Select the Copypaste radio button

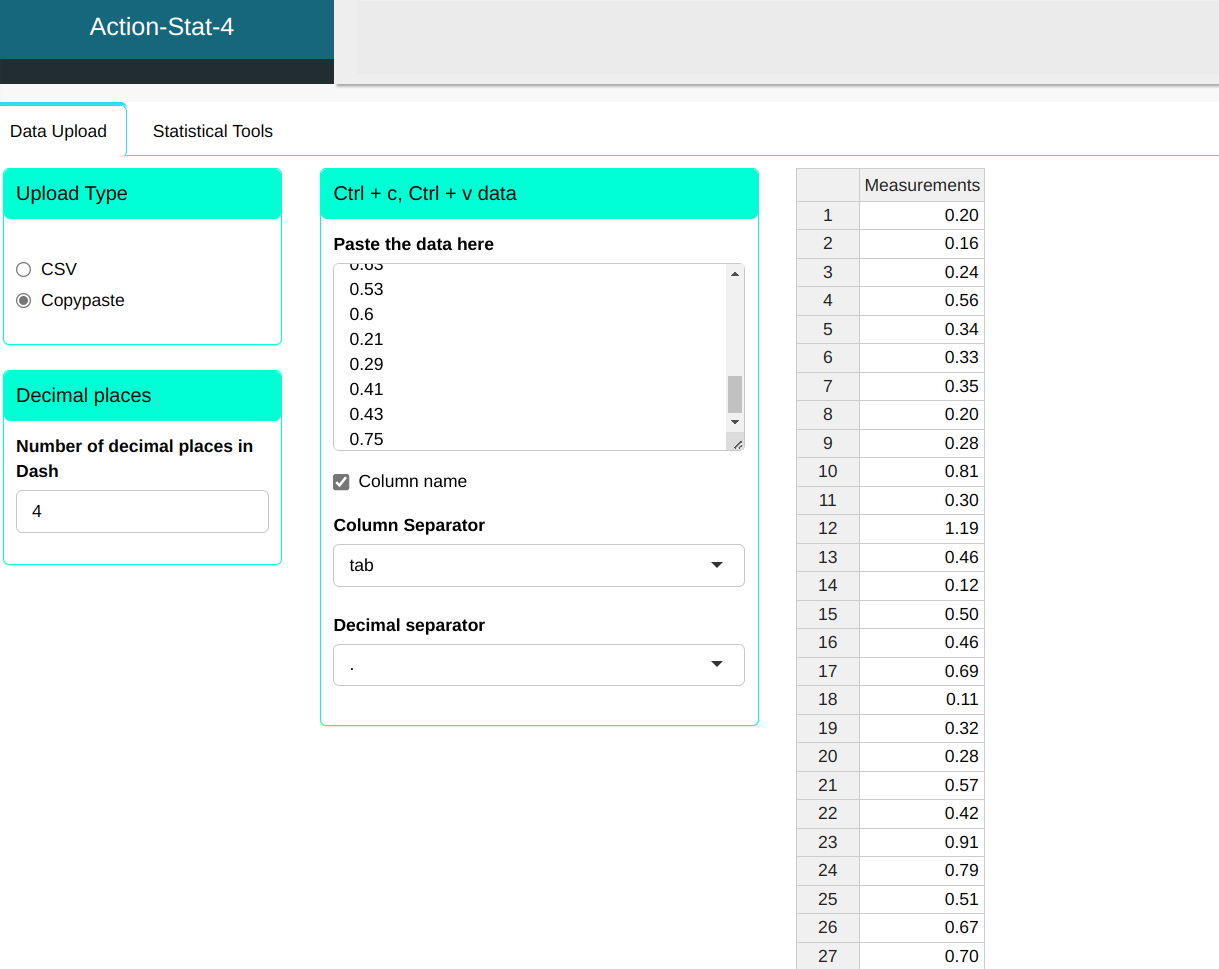(x=24, y=300)
